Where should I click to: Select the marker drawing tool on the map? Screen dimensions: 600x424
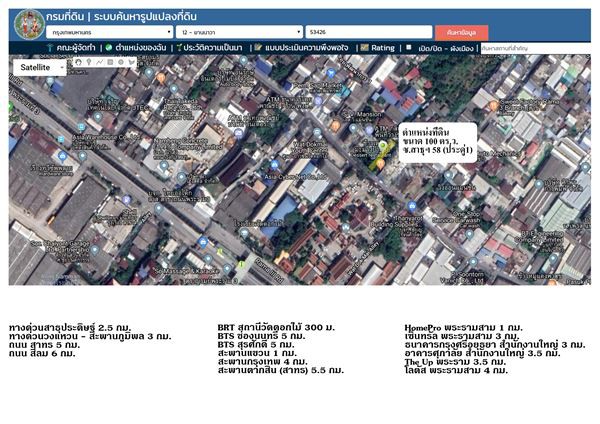click(x=89, y=62)
